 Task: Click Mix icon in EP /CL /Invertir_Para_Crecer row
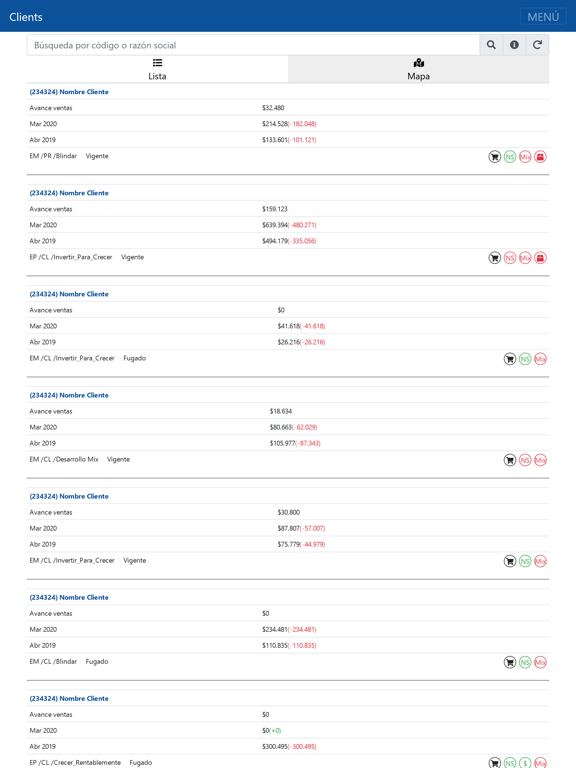pyautogui.click(x=525, y=258)
